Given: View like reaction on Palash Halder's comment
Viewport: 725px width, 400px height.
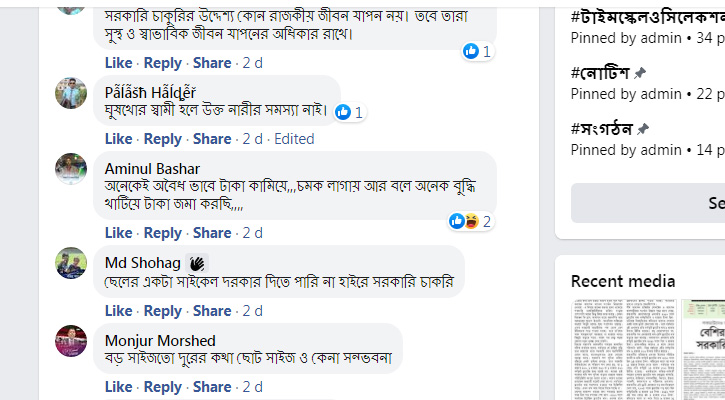Looking at the screenshot, I should (x=350, y=112).
